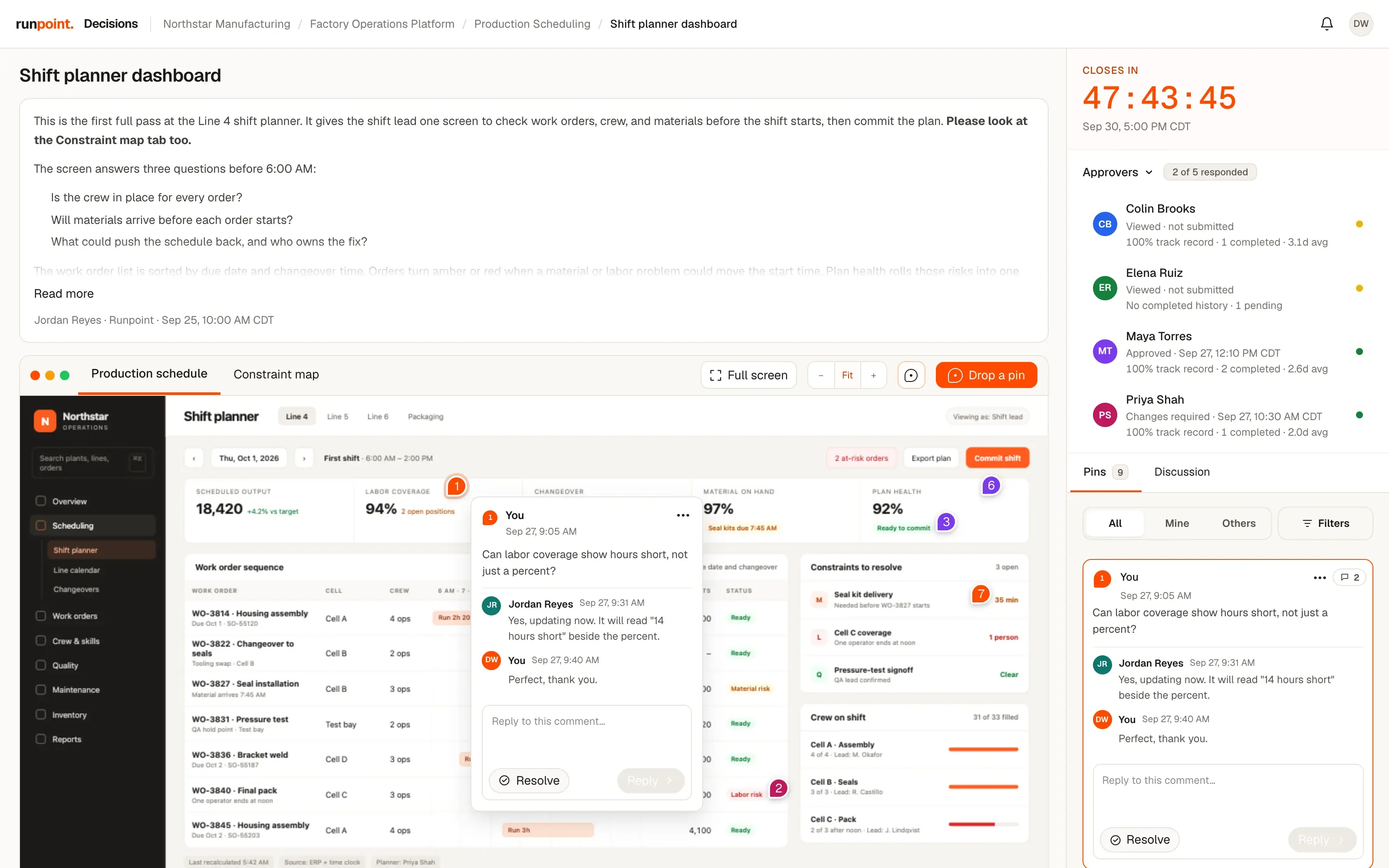Click Colin Brooks CB avatar
The height and width of the screenshot is (868, 1389).
(1104, 224)
